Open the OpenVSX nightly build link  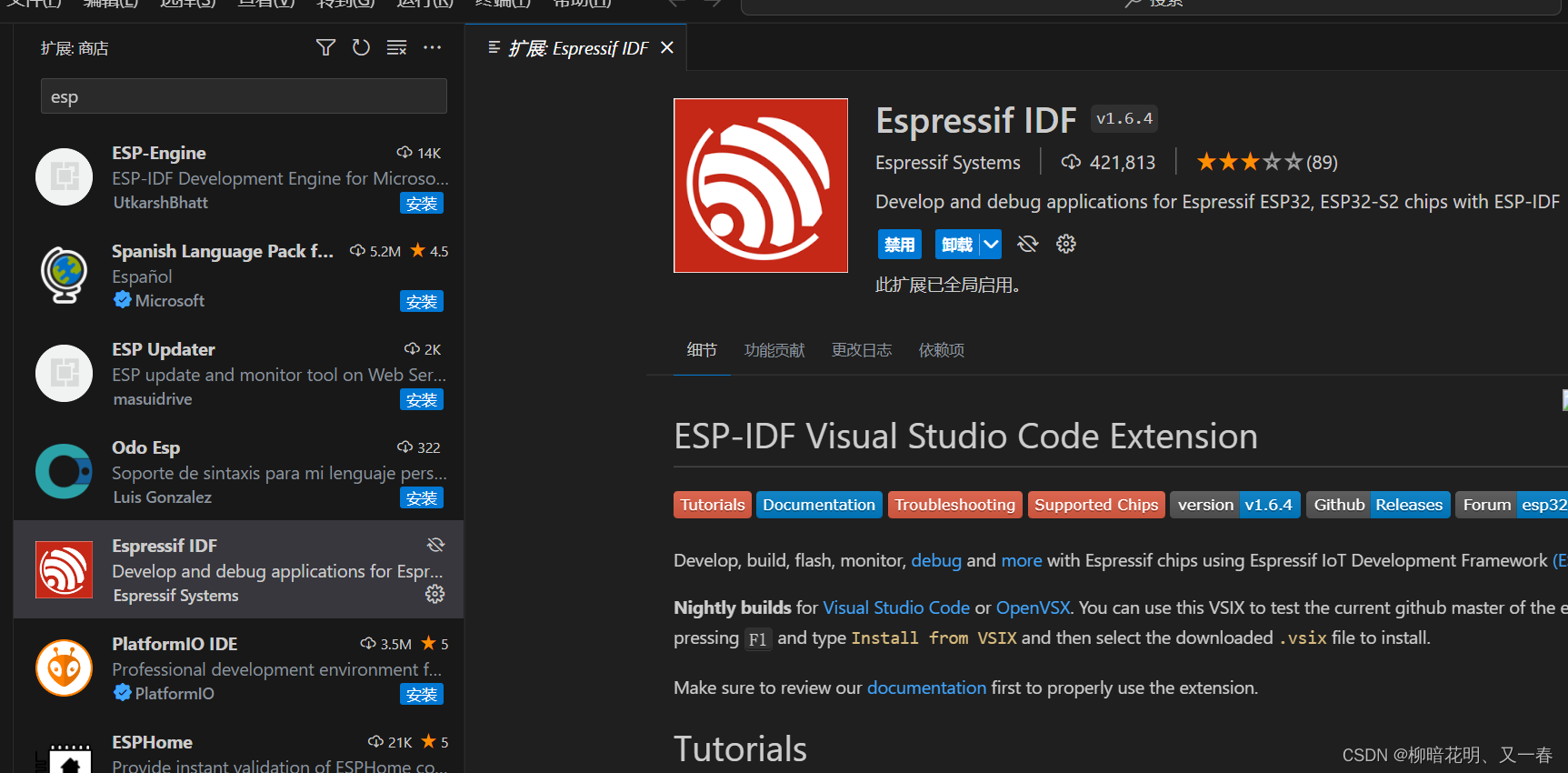point(1033,607)
